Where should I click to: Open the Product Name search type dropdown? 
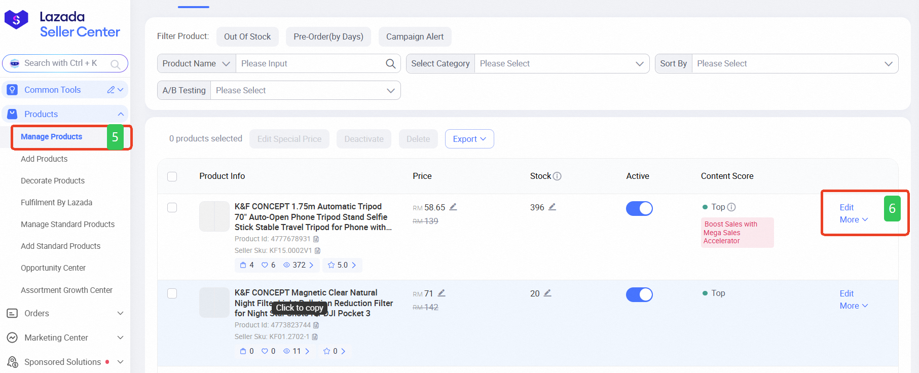coord(196,63)
